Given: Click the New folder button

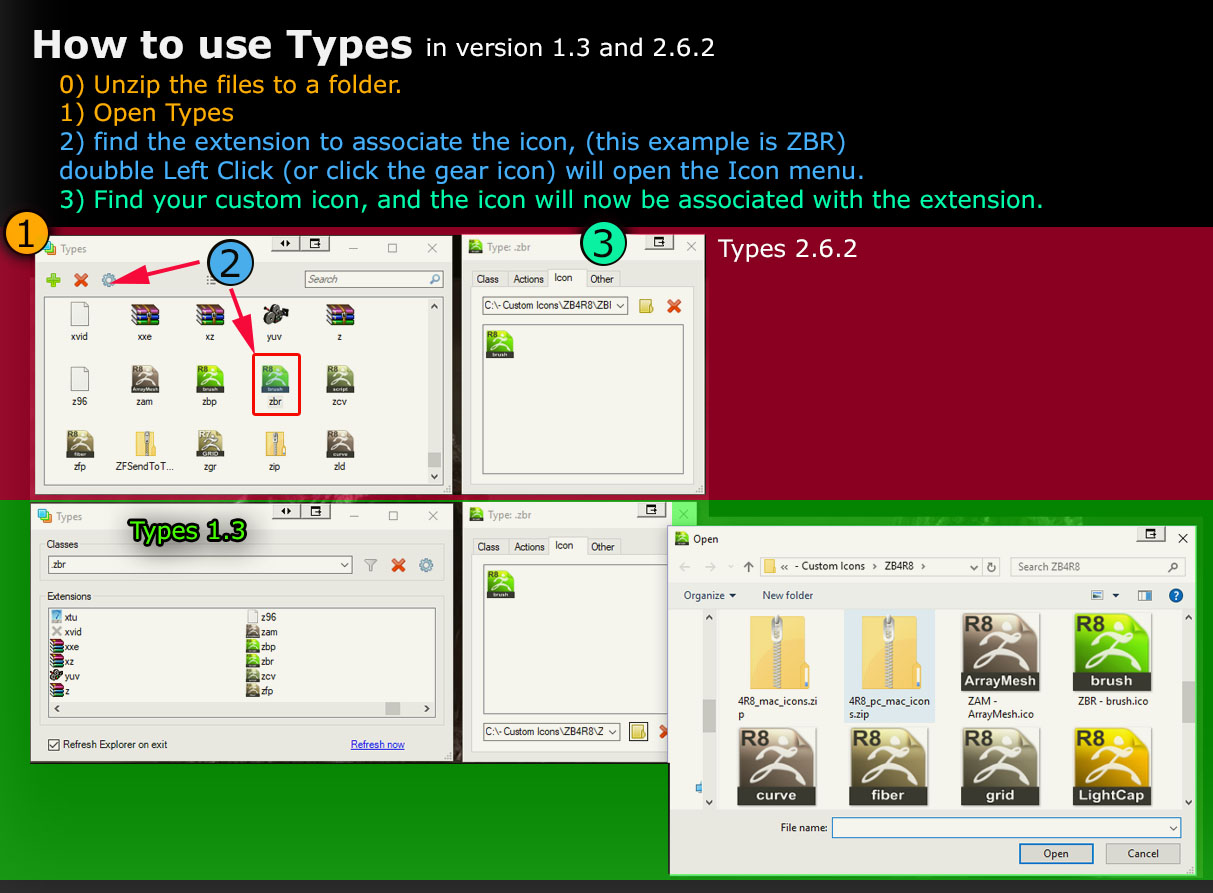Looking at the screenshot, I should coord(788,595).
